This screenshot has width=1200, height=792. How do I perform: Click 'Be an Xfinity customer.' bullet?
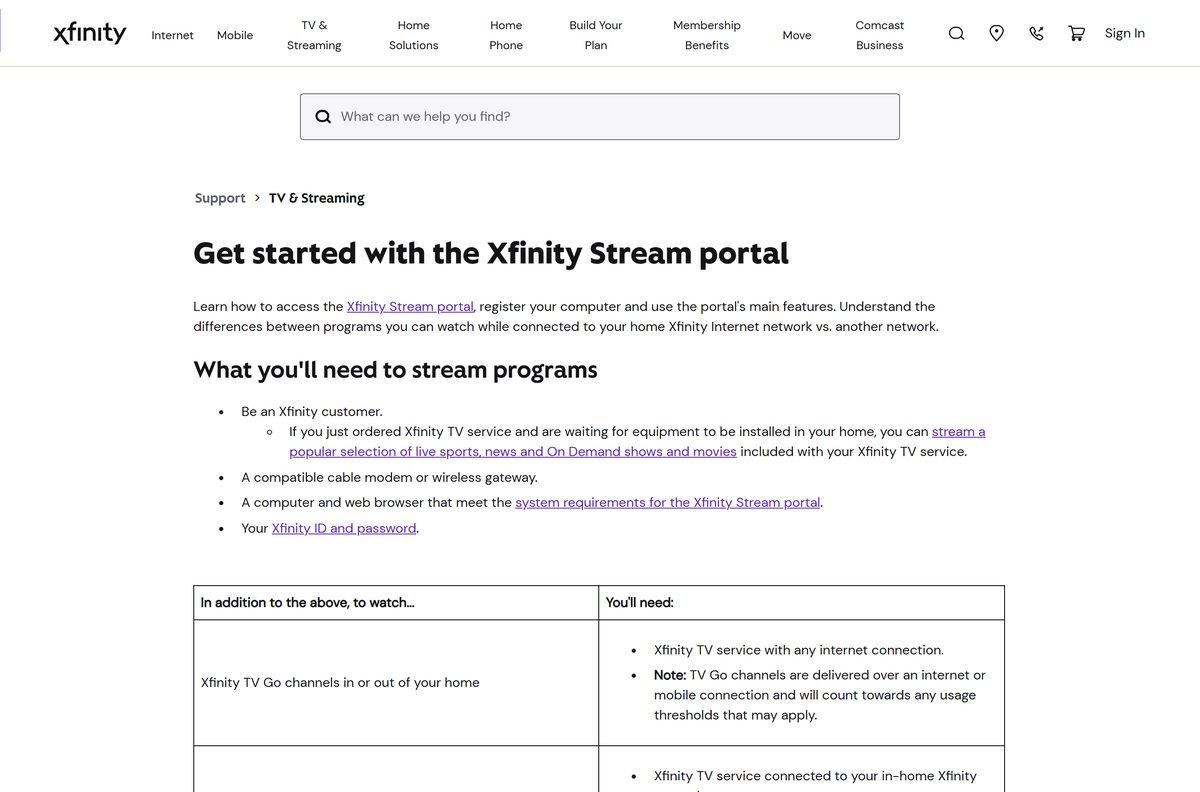tap(312, 411)
